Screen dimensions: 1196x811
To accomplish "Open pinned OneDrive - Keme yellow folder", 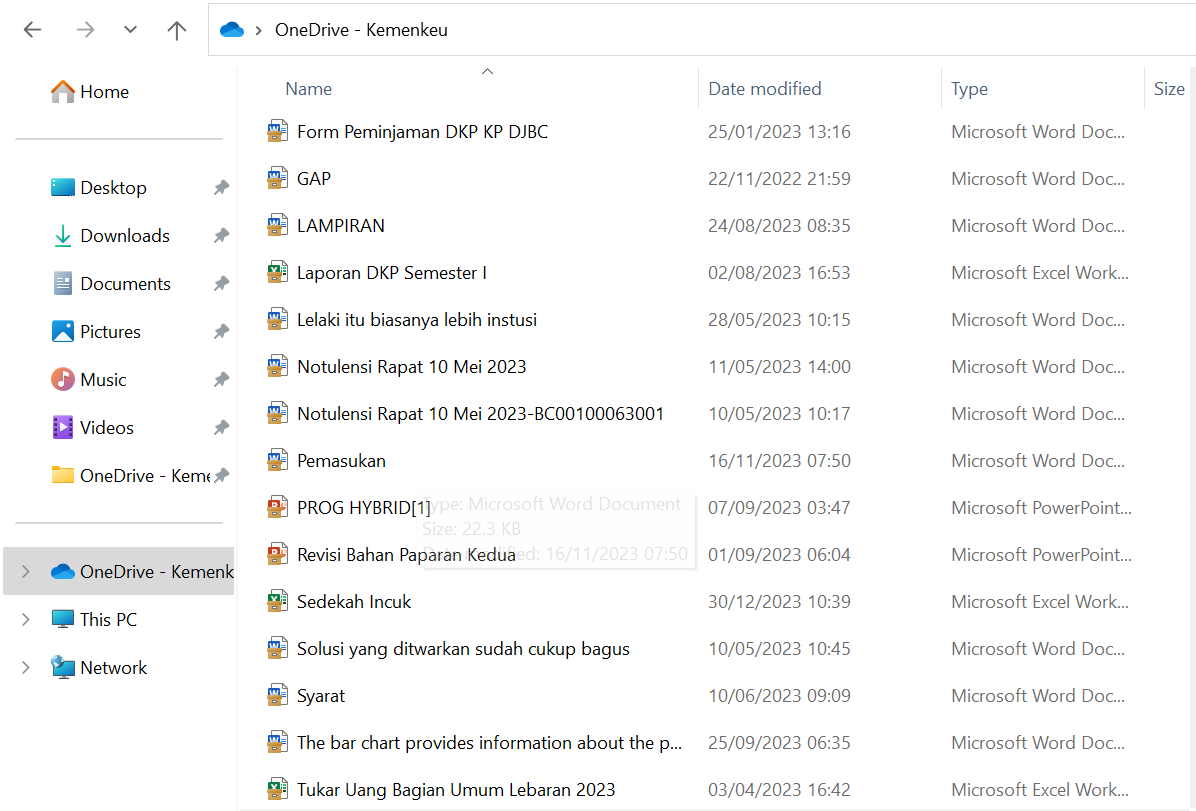I will coord(130,476).
